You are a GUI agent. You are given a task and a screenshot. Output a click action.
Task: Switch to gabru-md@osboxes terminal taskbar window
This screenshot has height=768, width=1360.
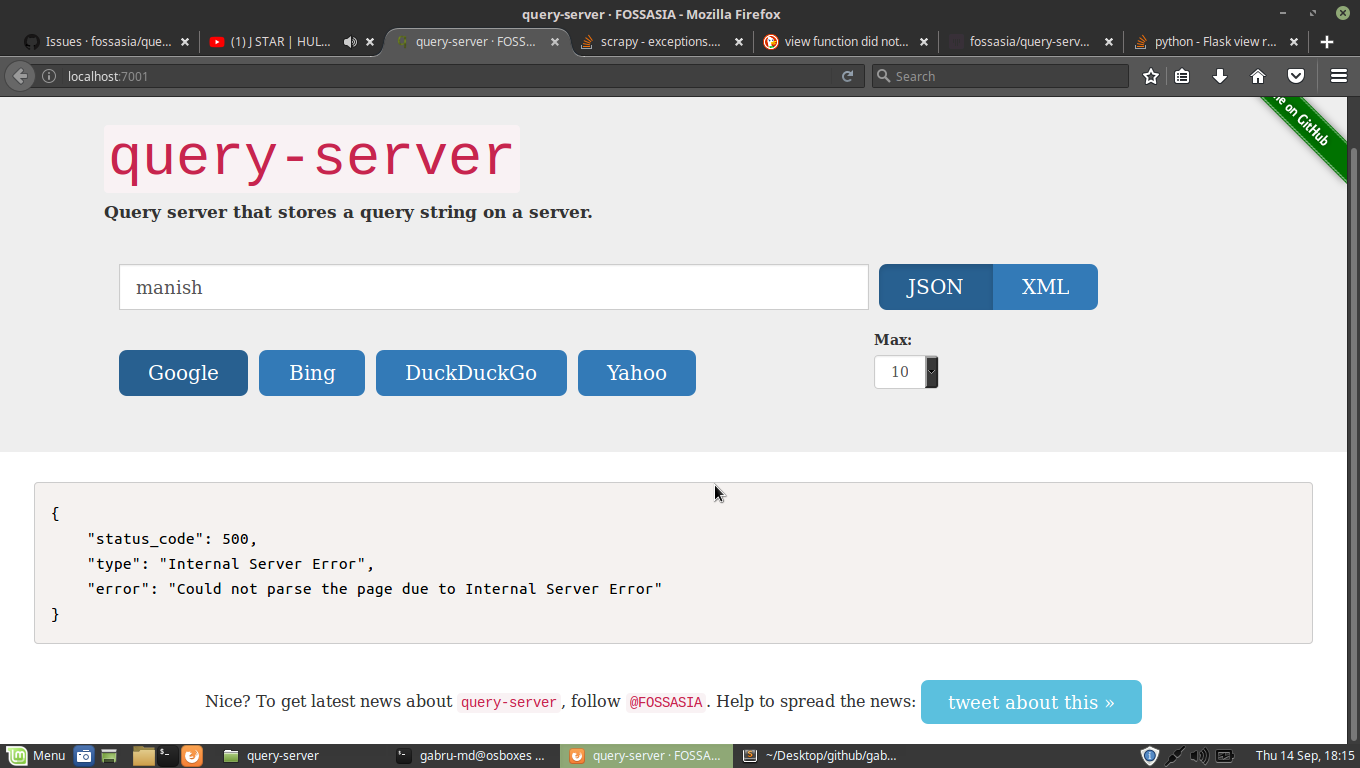[x=473, y=756]
